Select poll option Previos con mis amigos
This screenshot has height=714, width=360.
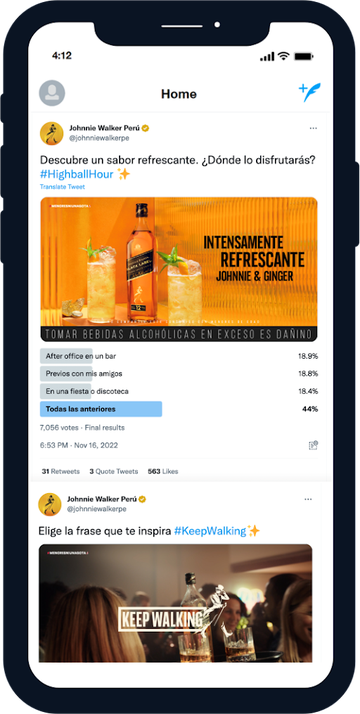pyautogui.click(x=179, y=373)
